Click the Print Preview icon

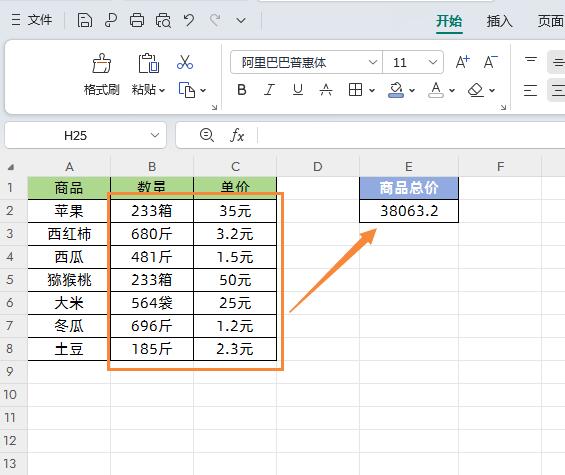163,20
